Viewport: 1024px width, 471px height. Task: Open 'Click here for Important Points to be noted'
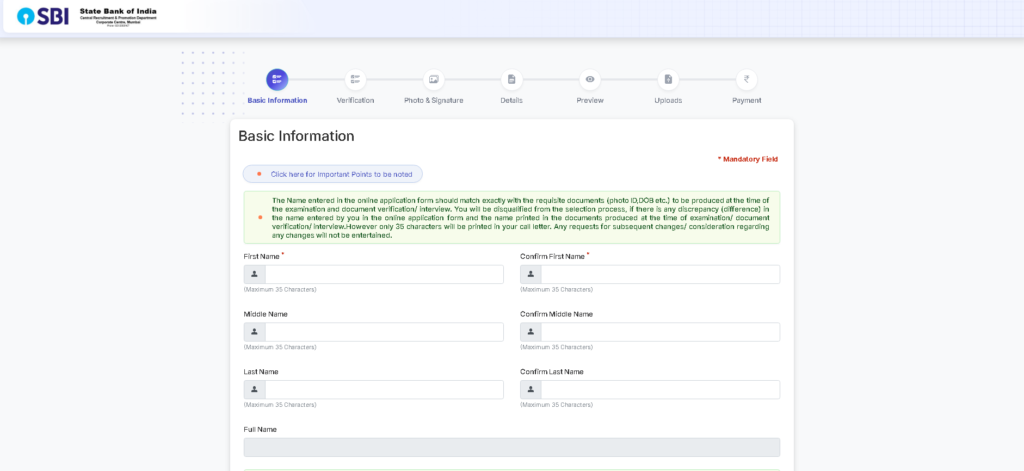[x=332, y=174]
